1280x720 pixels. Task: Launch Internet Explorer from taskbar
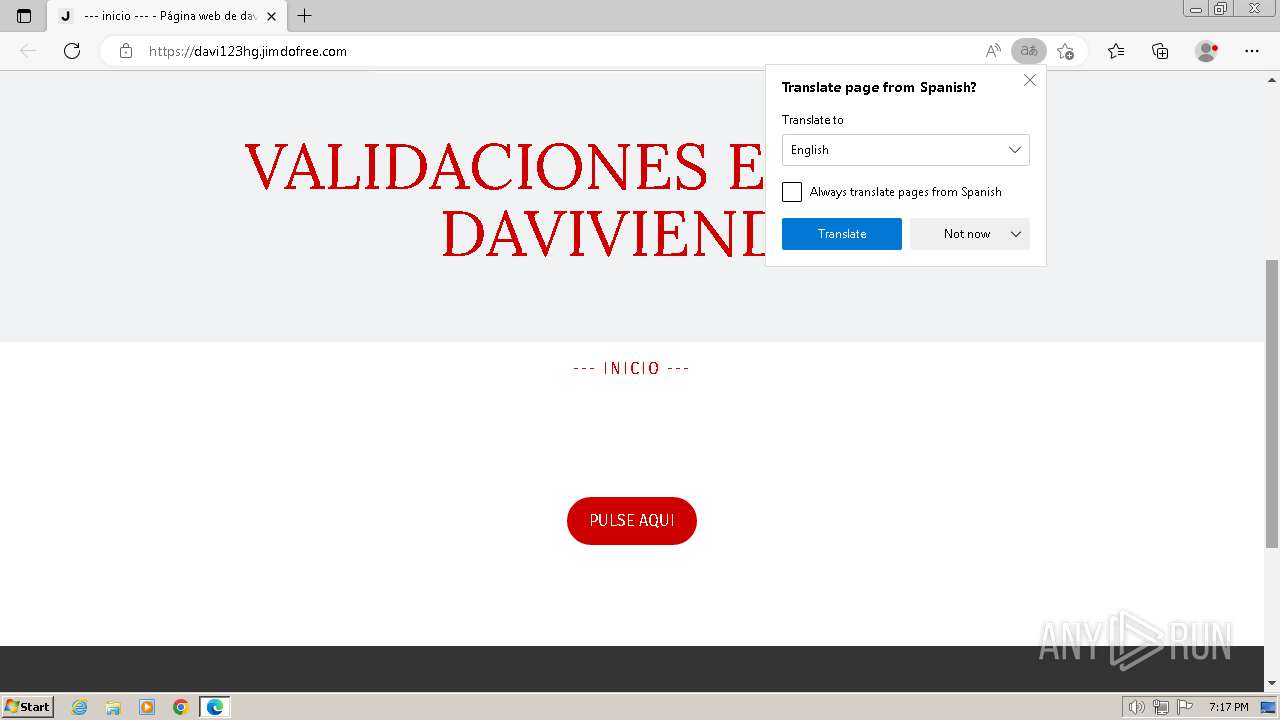pyautogui.click(x=80, y=707)
